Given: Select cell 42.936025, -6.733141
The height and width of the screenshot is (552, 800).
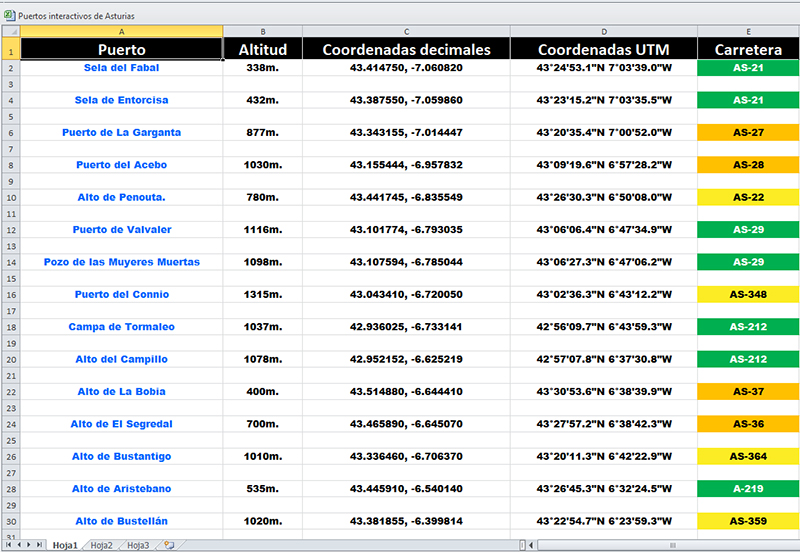Looking at the screenshot, I should [406, 327].
